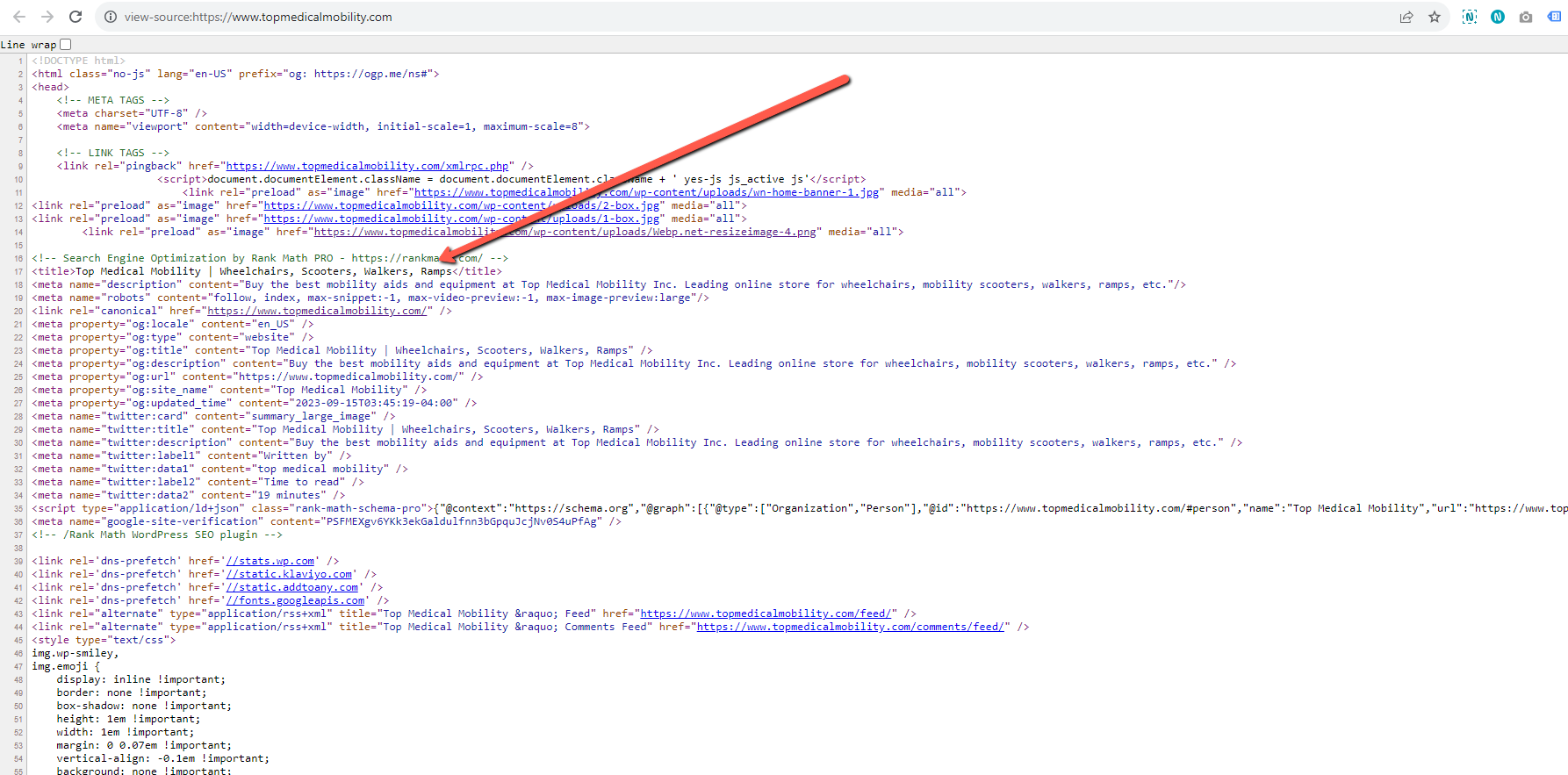Go back to the previous page
Screen dimensions: 1568x775
(x=19, y=17)
